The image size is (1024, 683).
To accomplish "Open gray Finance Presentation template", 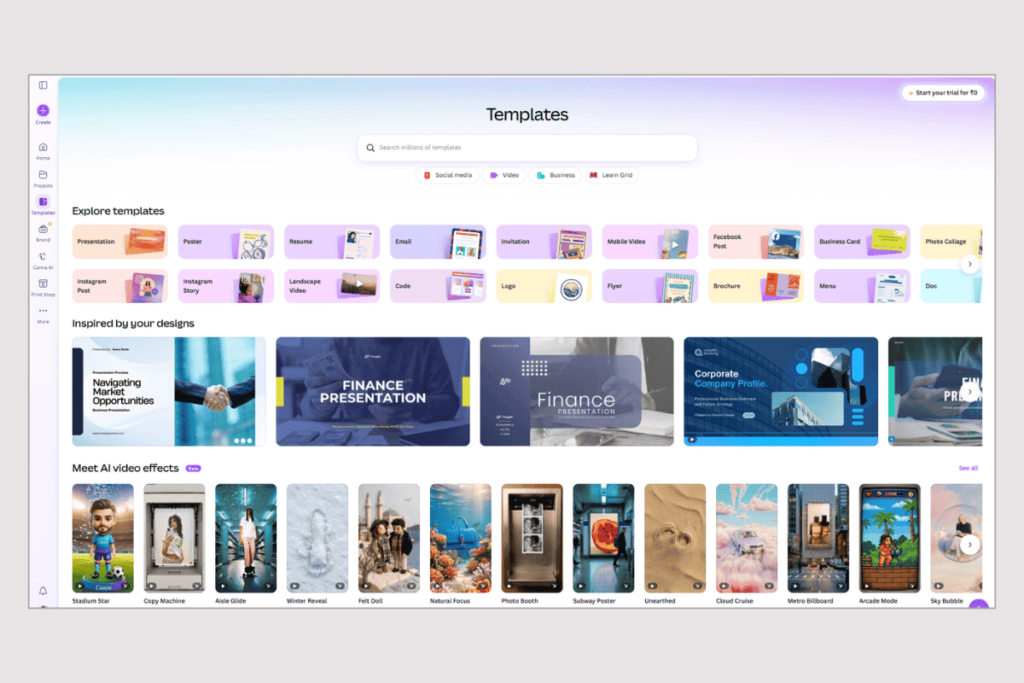I will tap(577, 391).
